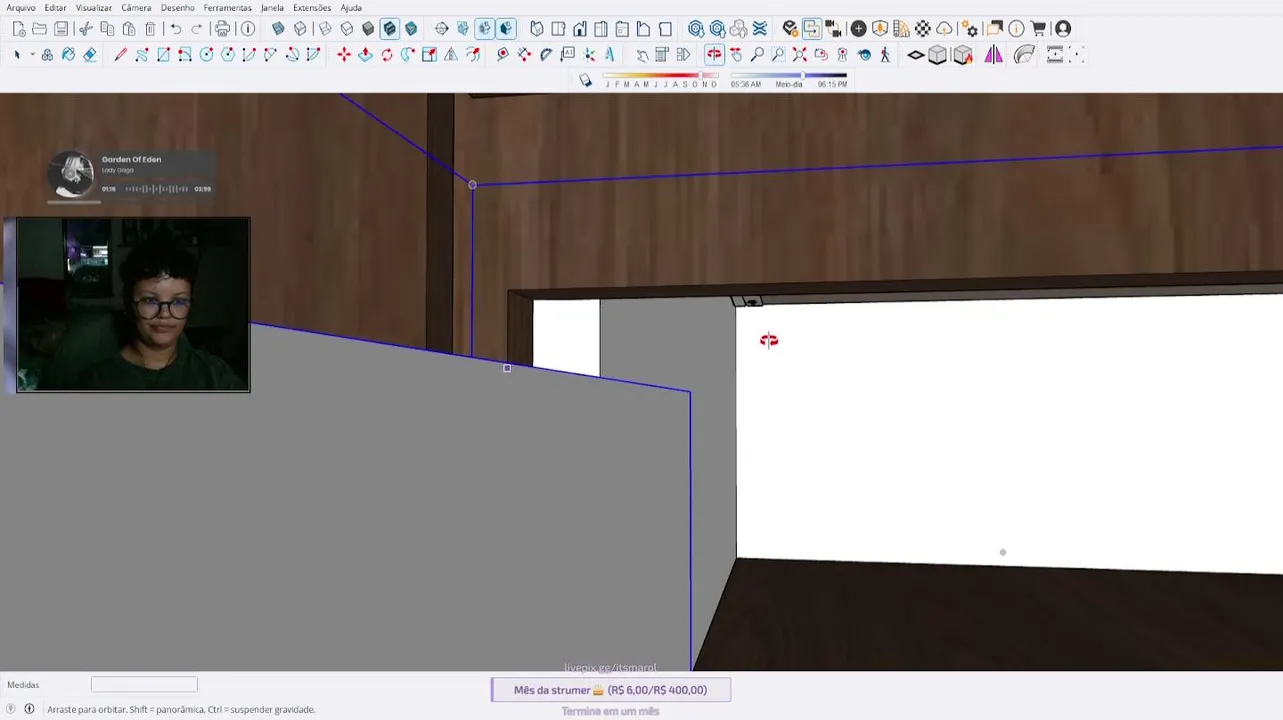Viewport: 1283px width, 720px height.
Task: Activate the Tape Measure tool
Action: pyautogui.click(x=502, y=55)
